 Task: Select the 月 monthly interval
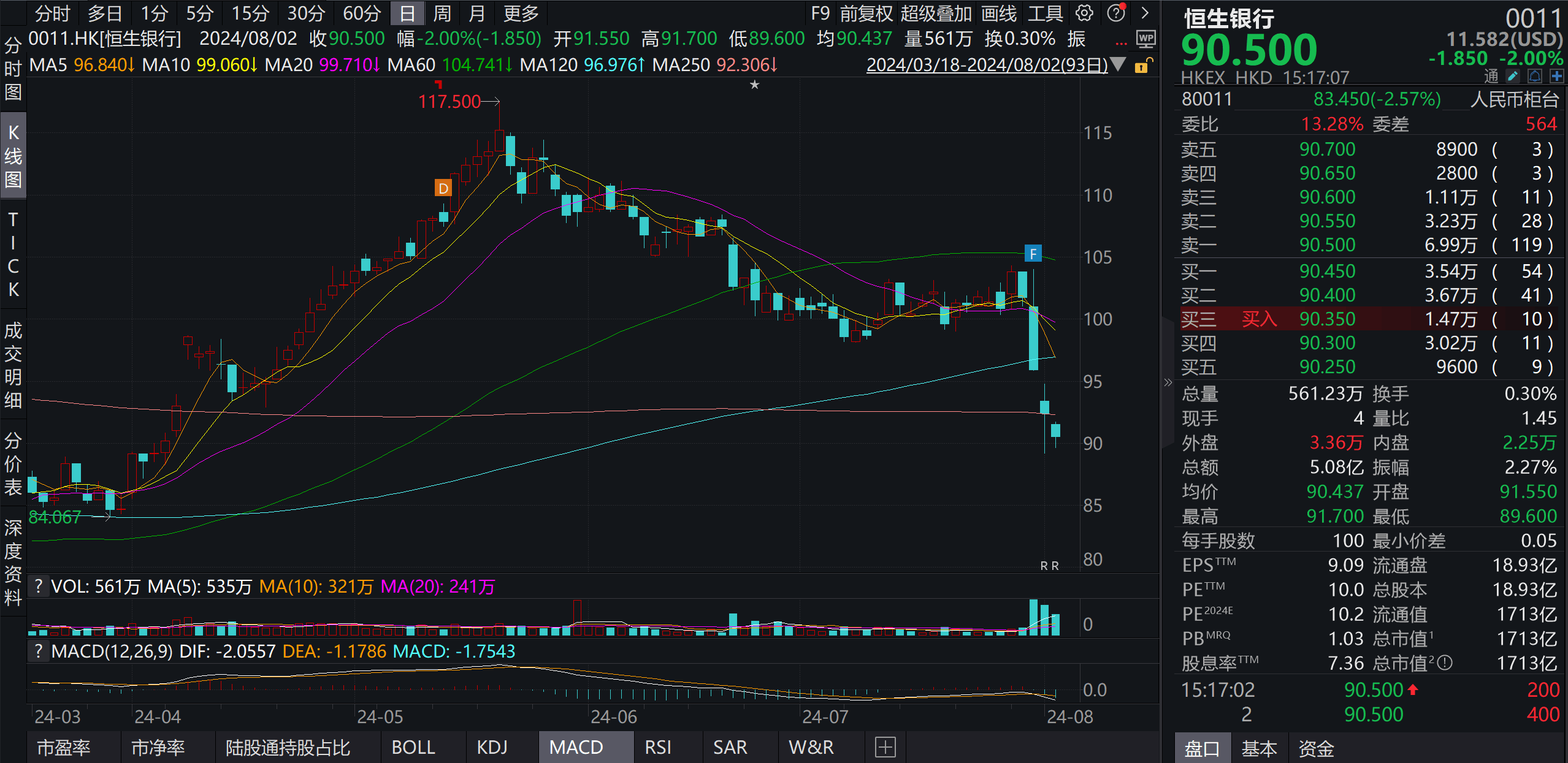pyautogui.click(x=476, y=13)
